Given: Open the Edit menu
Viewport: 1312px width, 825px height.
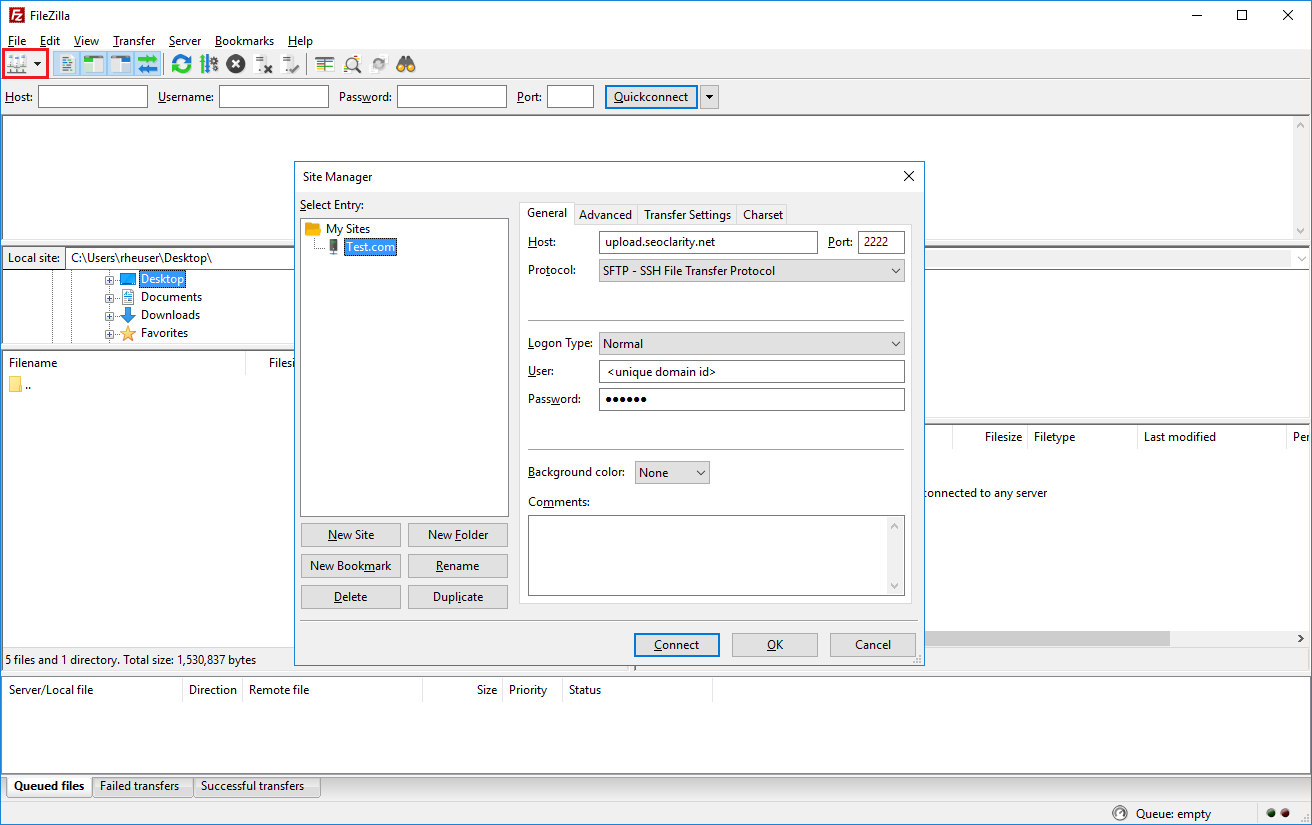Looking at the screenshot, I should (50, 41).
